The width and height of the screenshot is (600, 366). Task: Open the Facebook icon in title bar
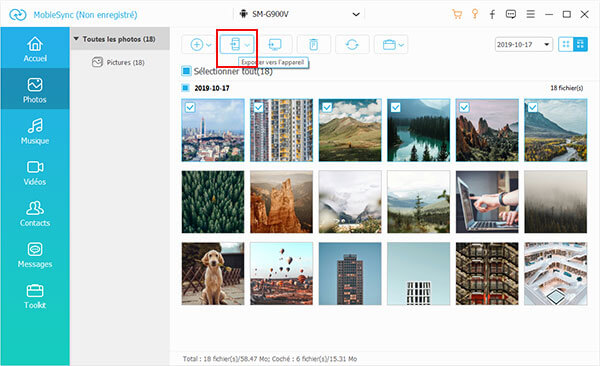492,15
